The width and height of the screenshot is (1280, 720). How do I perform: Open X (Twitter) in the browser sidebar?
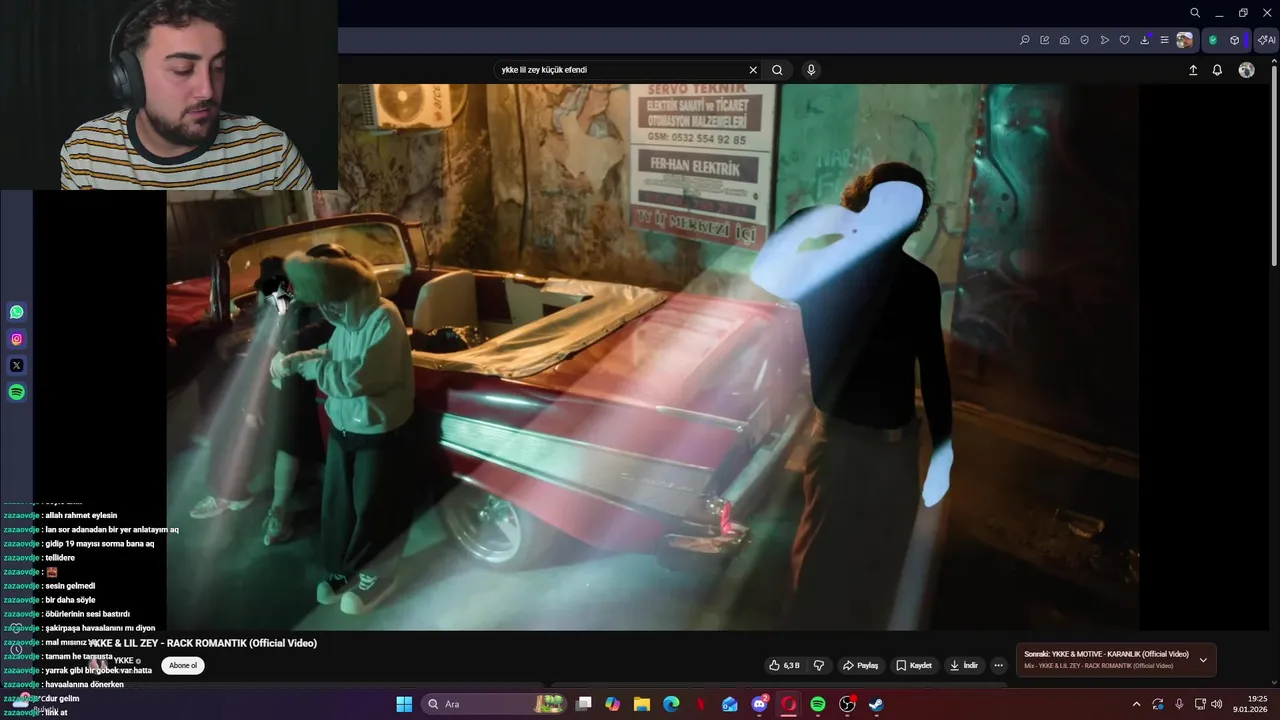[17, 366]
